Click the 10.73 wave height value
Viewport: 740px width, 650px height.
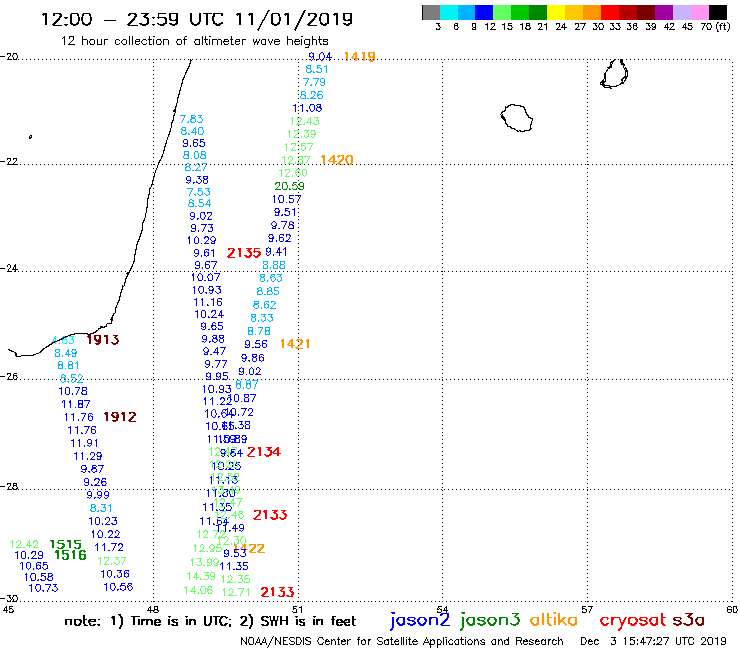tap(43, 588)
